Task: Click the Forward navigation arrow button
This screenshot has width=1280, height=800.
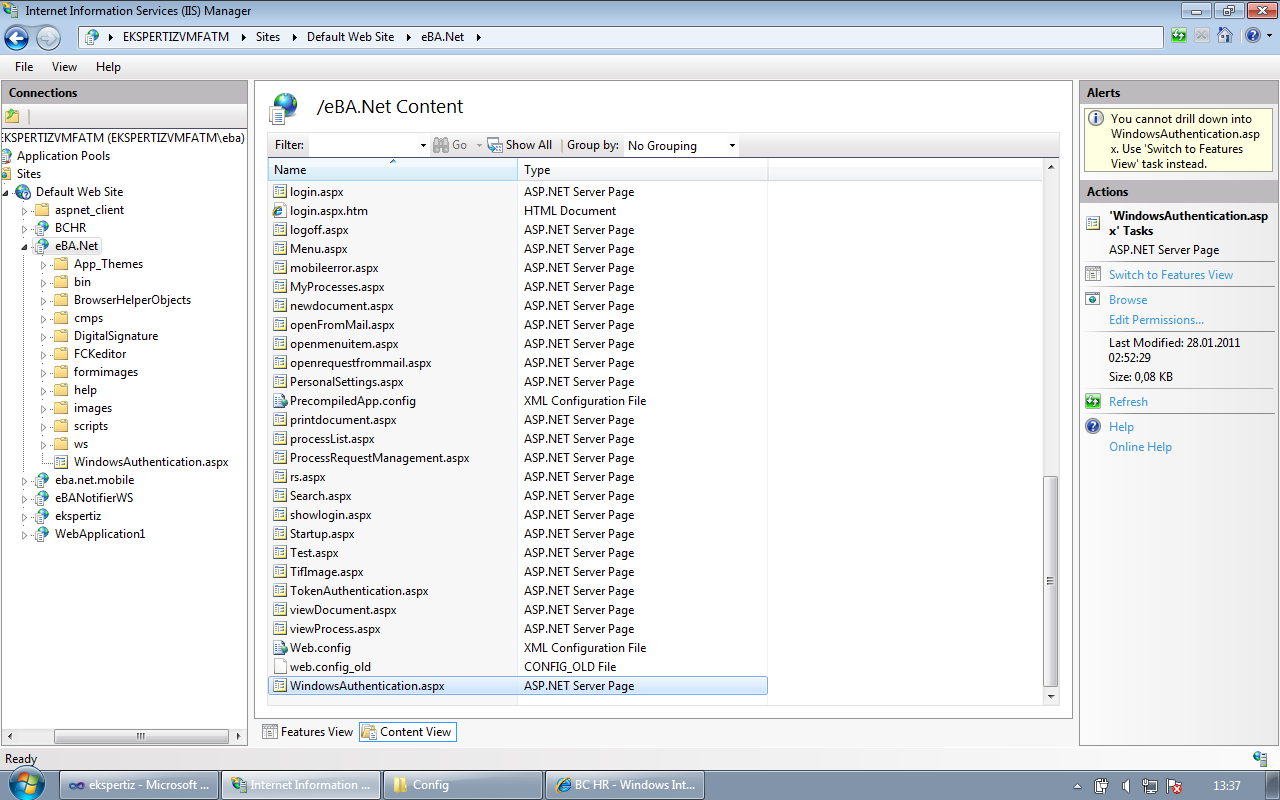Action: coord(48,37)
